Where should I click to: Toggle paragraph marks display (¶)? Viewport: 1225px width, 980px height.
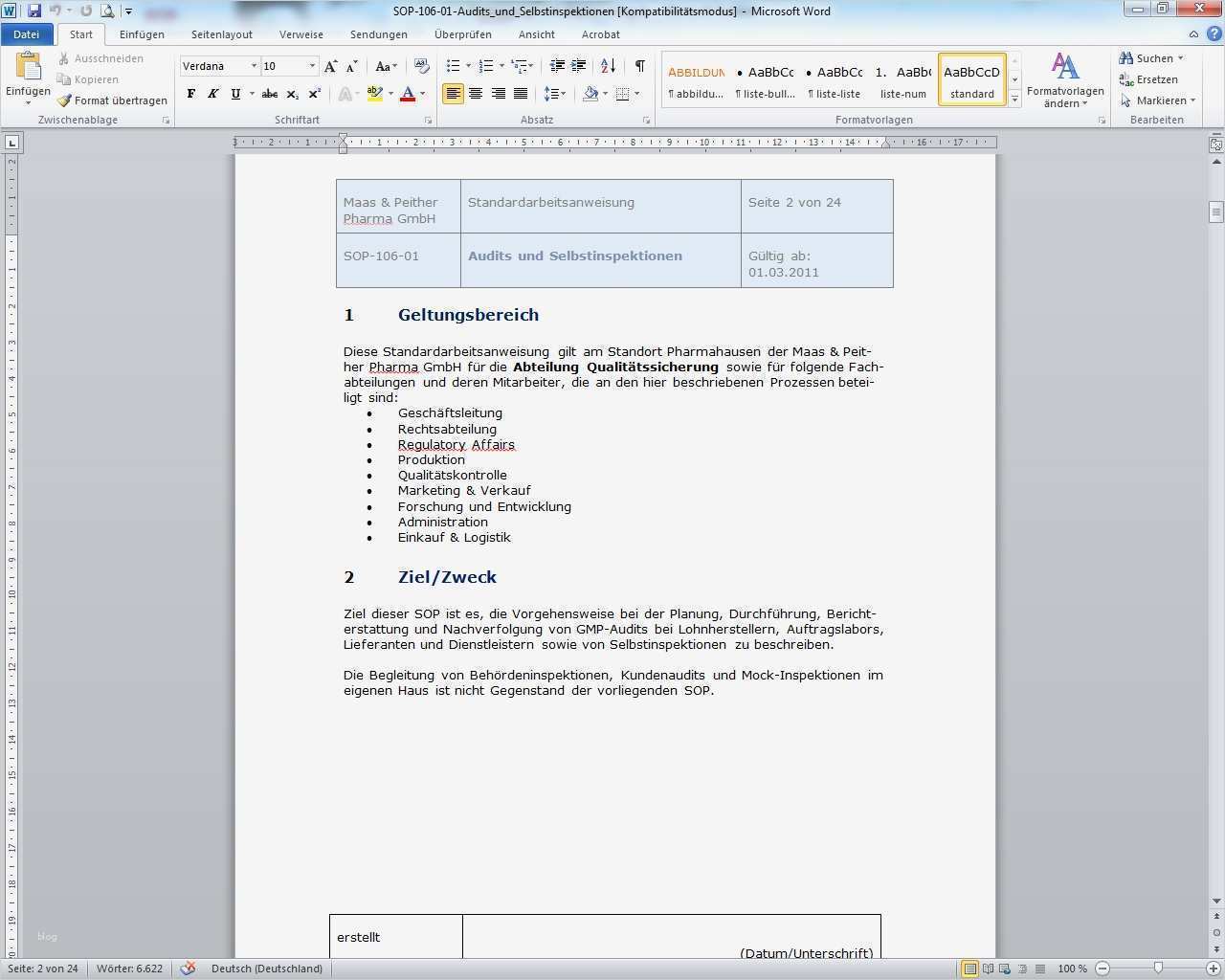(x=639, y=66)
